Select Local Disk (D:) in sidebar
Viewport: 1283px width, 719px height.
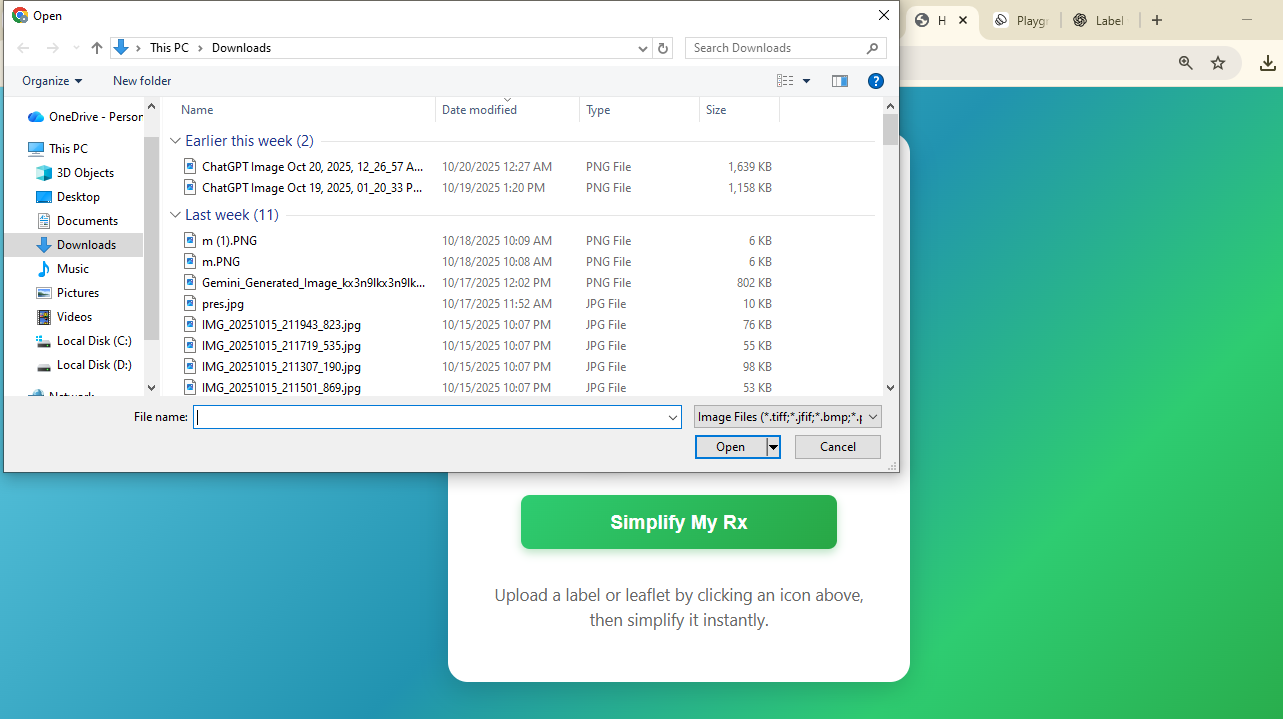coord(84,365)
